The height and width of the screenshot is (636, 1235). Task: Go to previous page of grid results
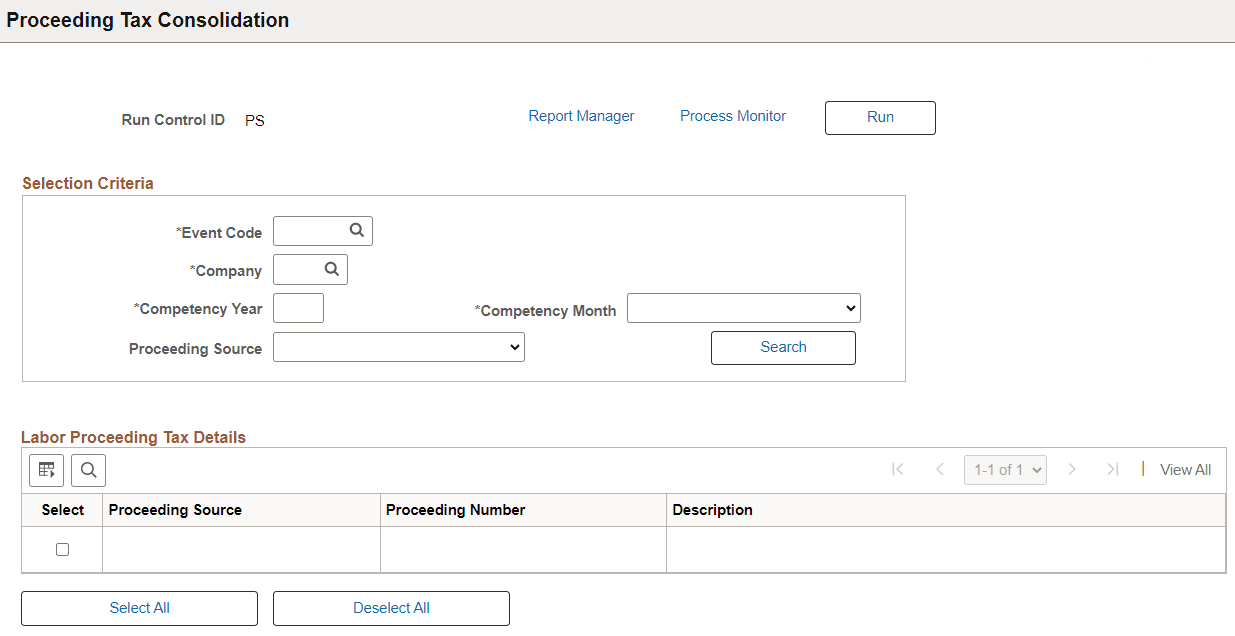[939, 469]
